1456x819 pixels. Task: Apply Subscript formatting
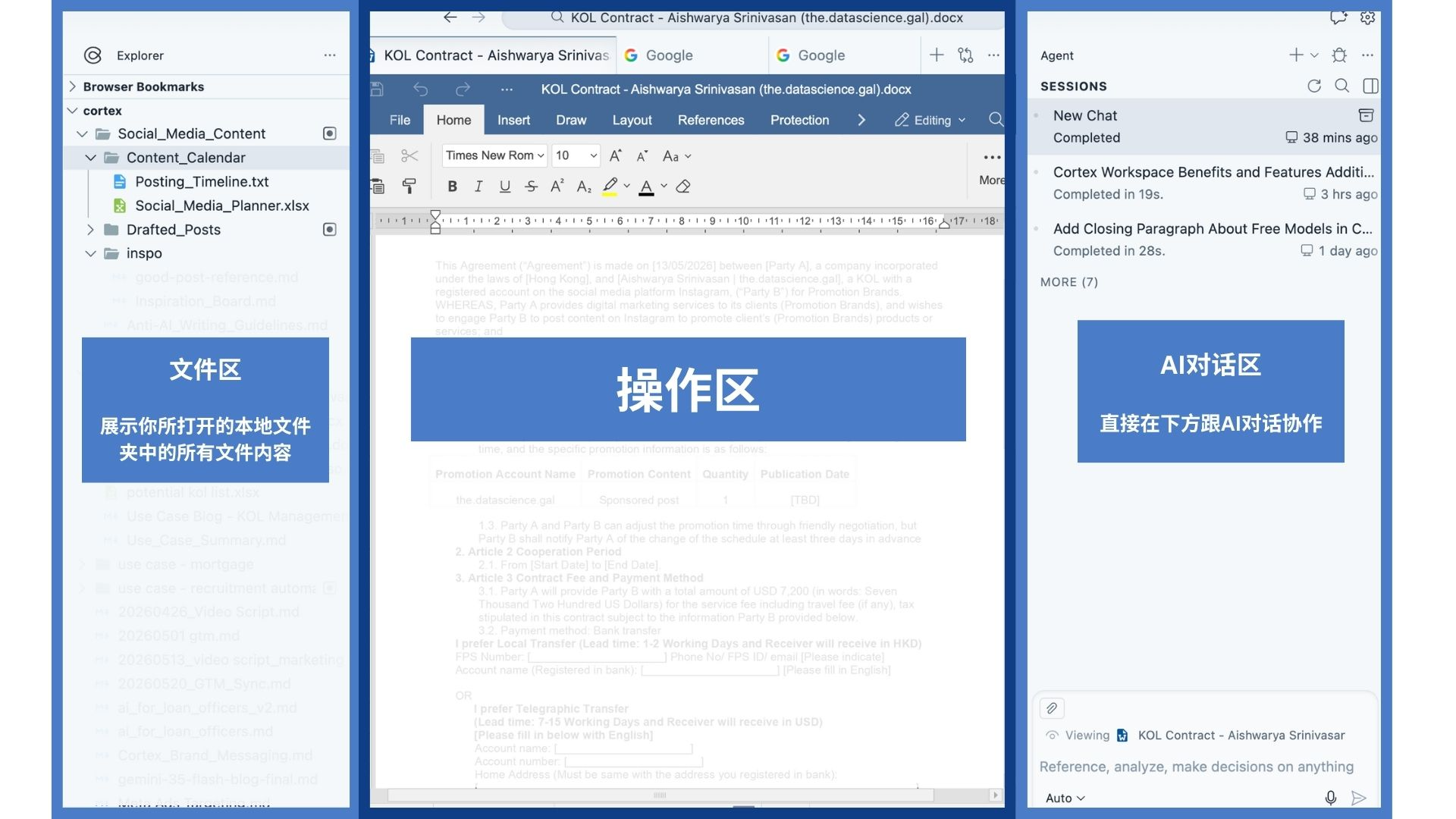[583, 187]
